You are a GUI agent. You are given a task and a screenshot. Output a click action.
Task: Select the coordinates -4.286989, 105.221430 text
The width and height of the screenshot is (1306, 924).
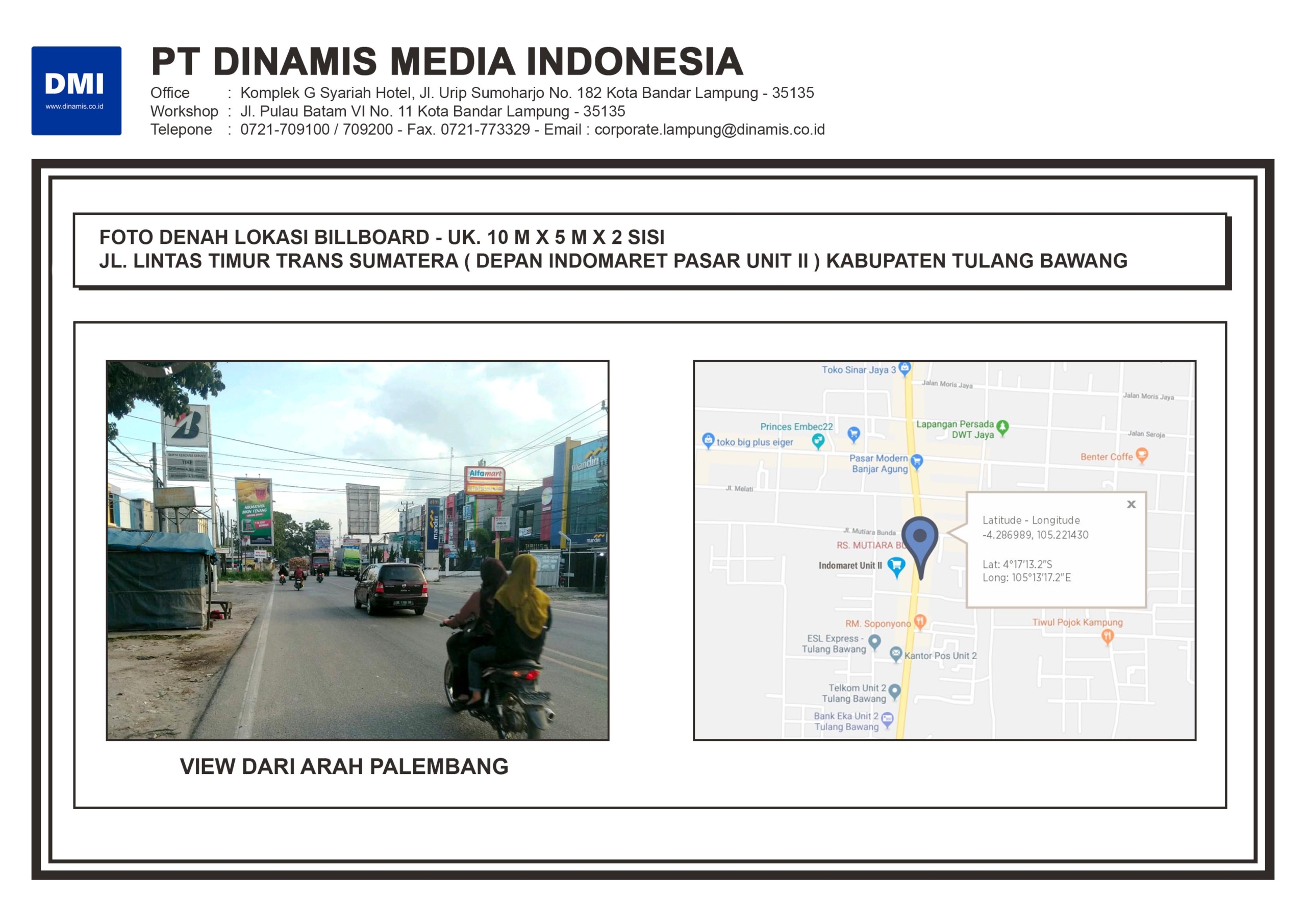(1035, 535)
